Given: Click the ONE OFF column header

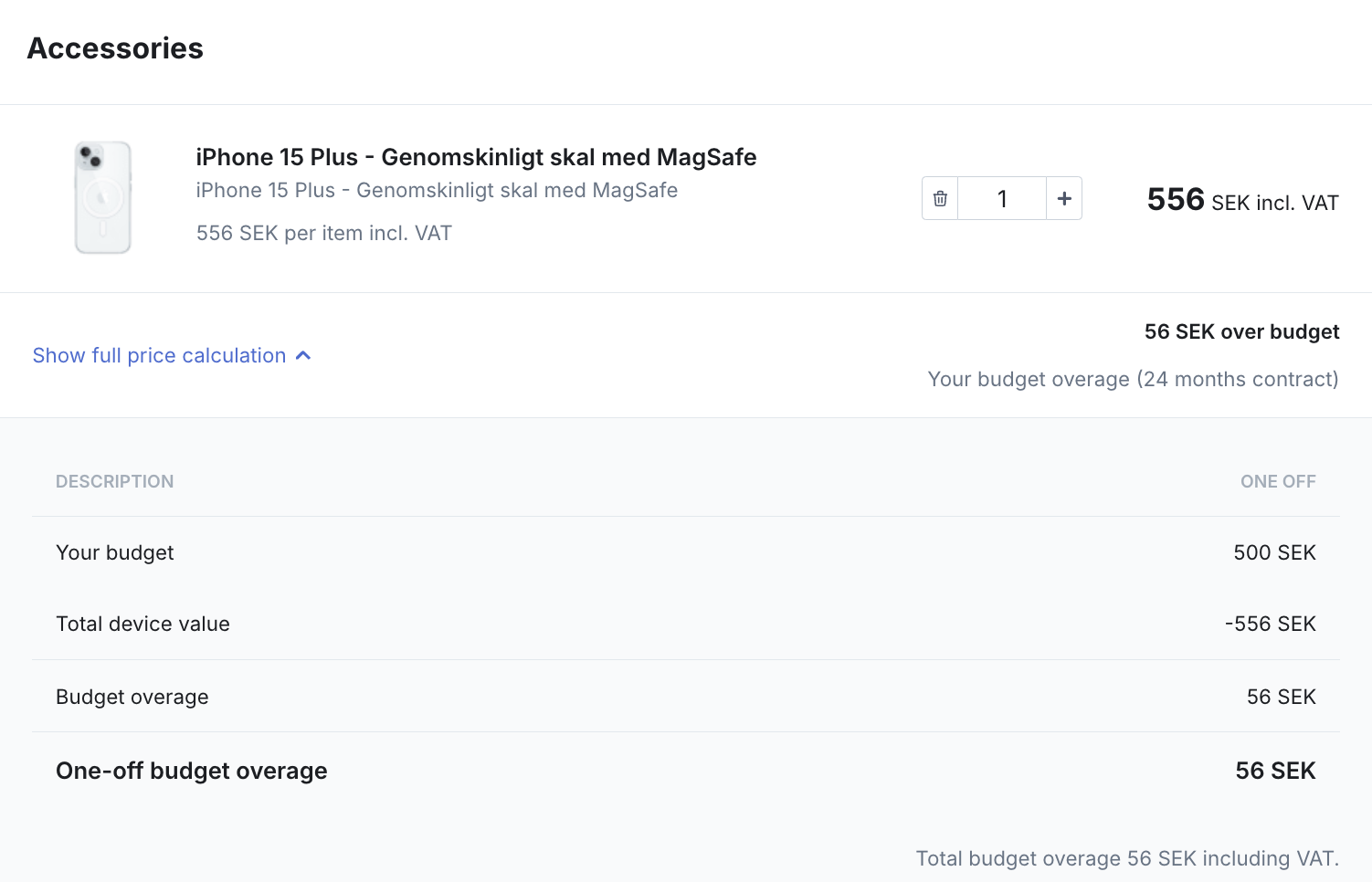Looking at the screenshot, I should (x=1278, y=481).
